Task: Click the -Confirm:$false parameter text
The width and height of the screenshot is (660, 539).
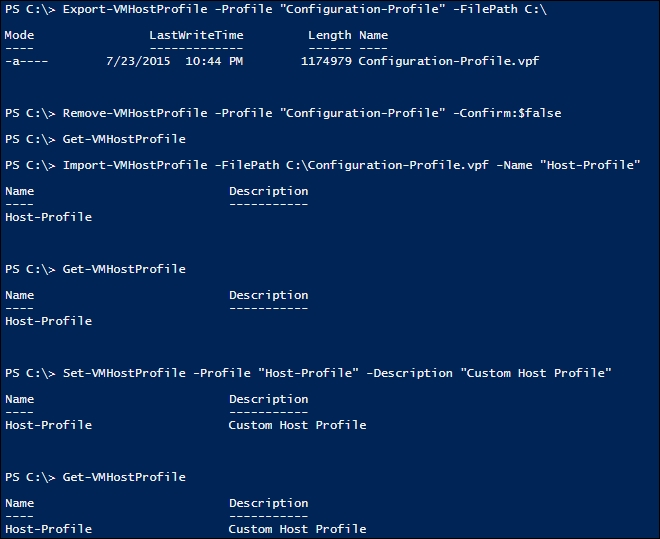Action: [507, 113]
